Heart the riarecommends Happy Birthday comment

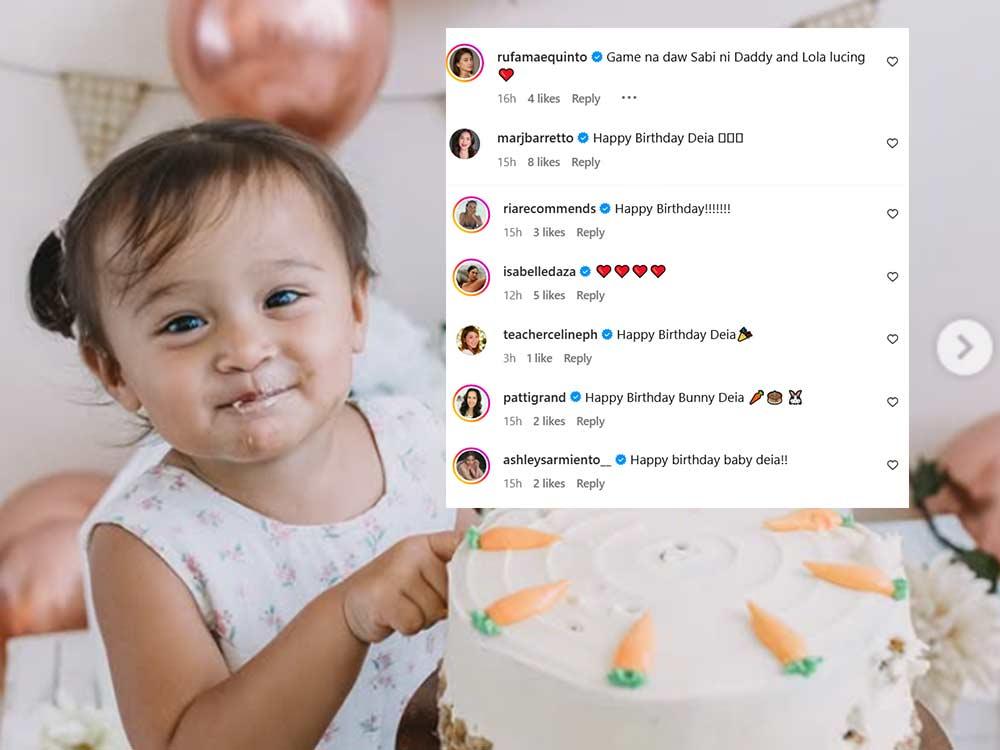point(892,214)
